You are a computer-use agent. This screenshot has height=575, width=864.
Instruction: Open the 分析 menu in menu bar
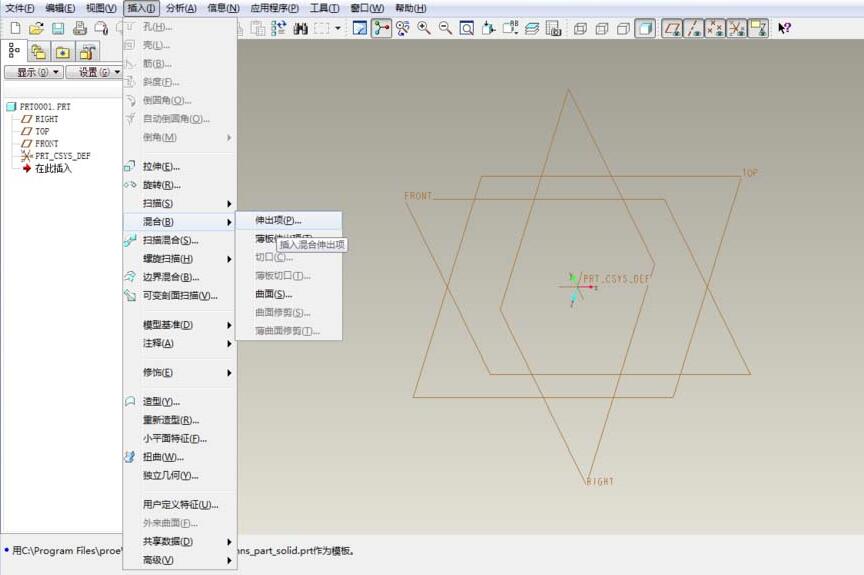tap(181, 8)
